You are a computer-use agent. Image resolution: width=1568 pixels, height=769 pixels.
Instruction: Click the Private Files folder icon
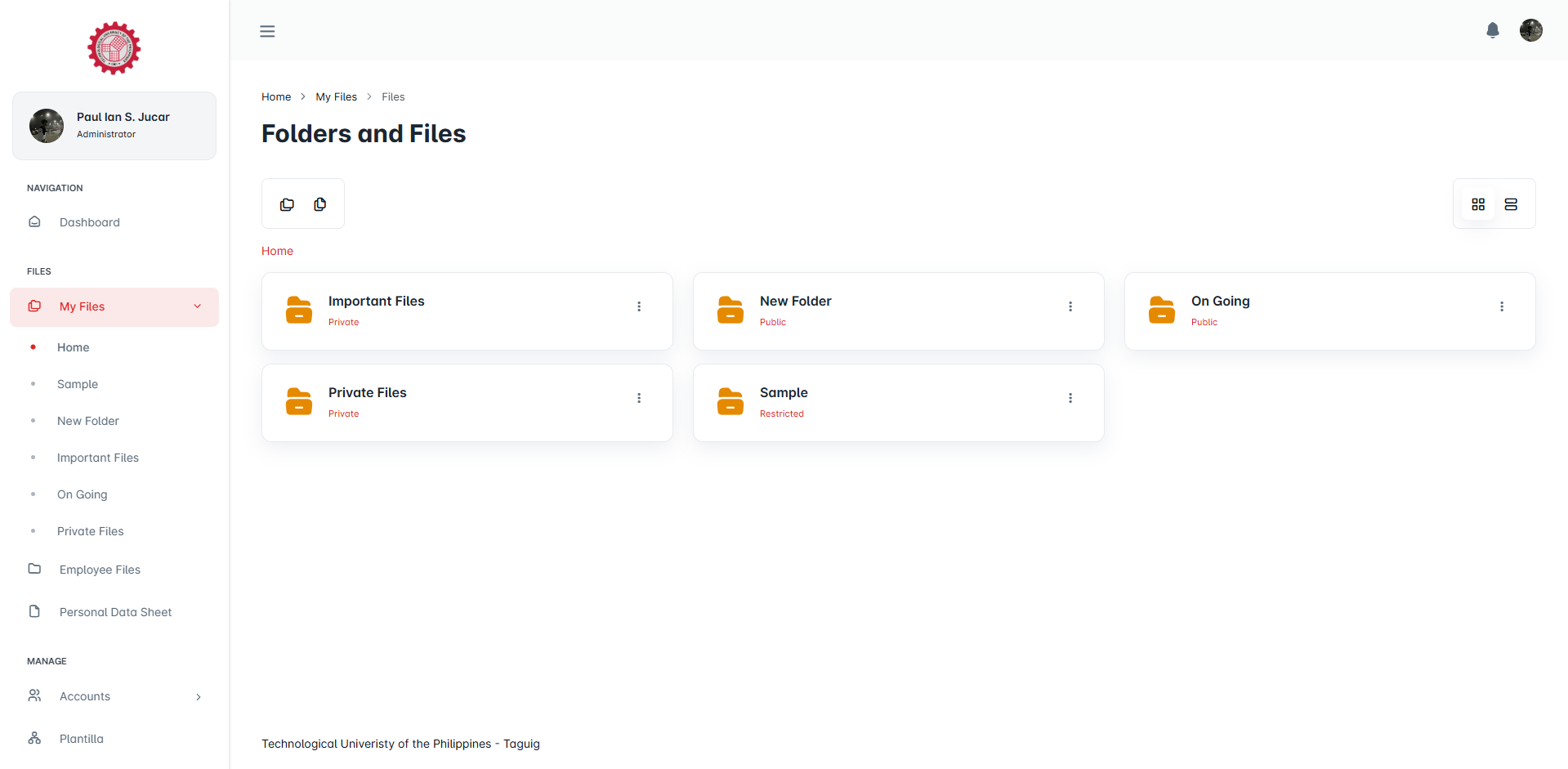click(x=299, y=402)
